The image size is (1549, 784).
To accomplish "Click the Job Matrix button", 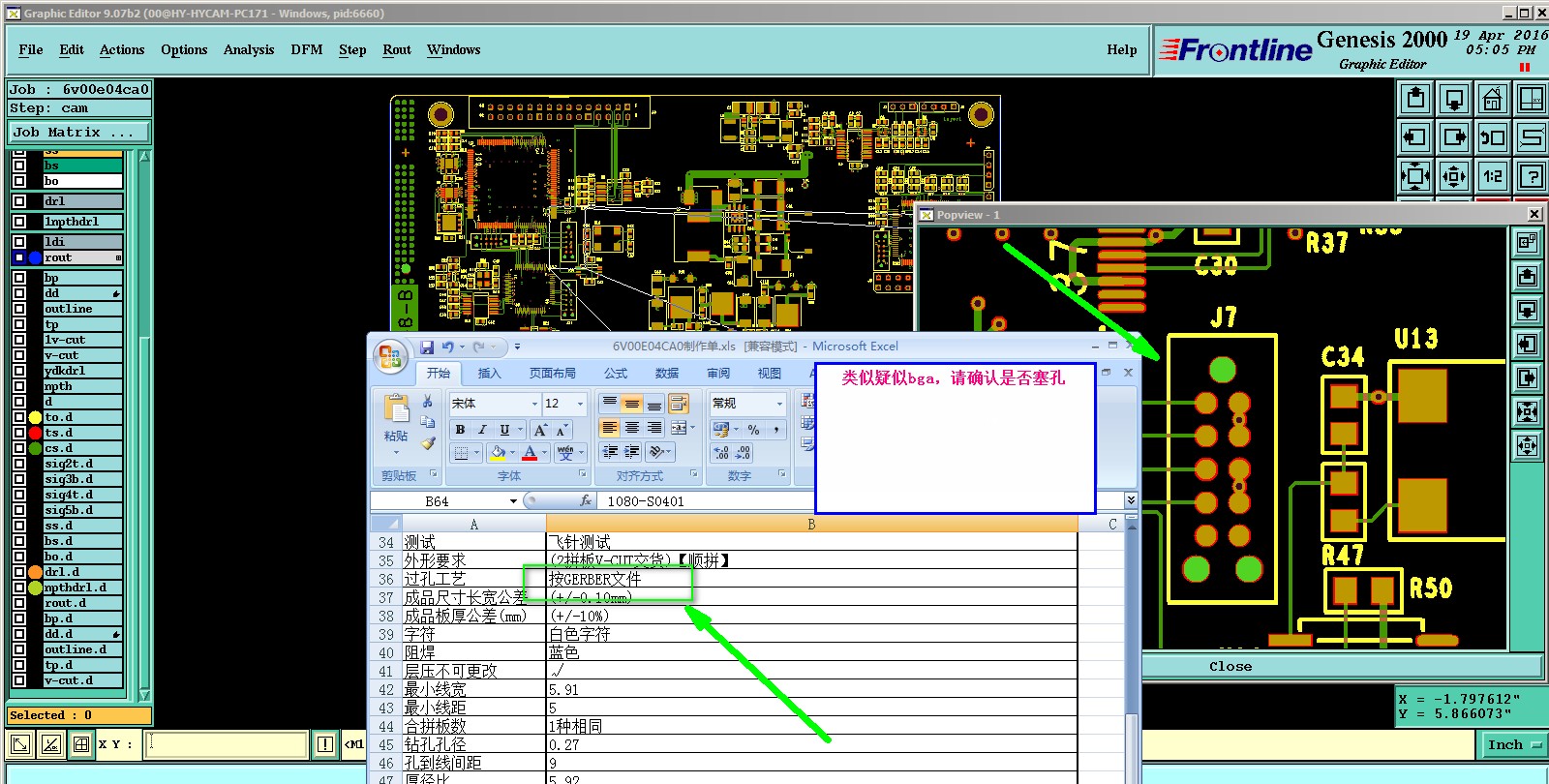I will (79, 133).
